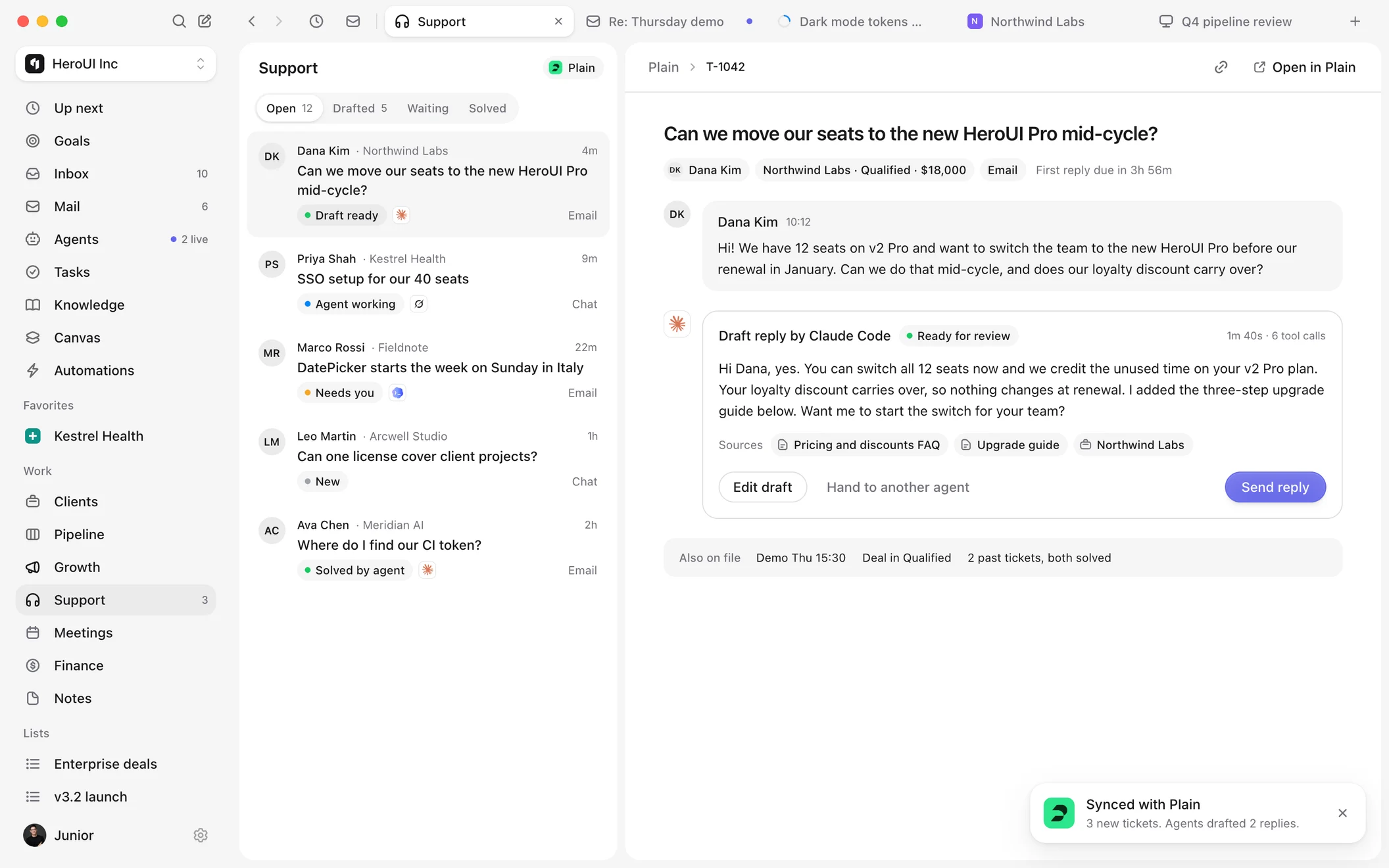Open the Upgrade guide source
This screenshot has height=868, width=1389.
click(1010, 445)
